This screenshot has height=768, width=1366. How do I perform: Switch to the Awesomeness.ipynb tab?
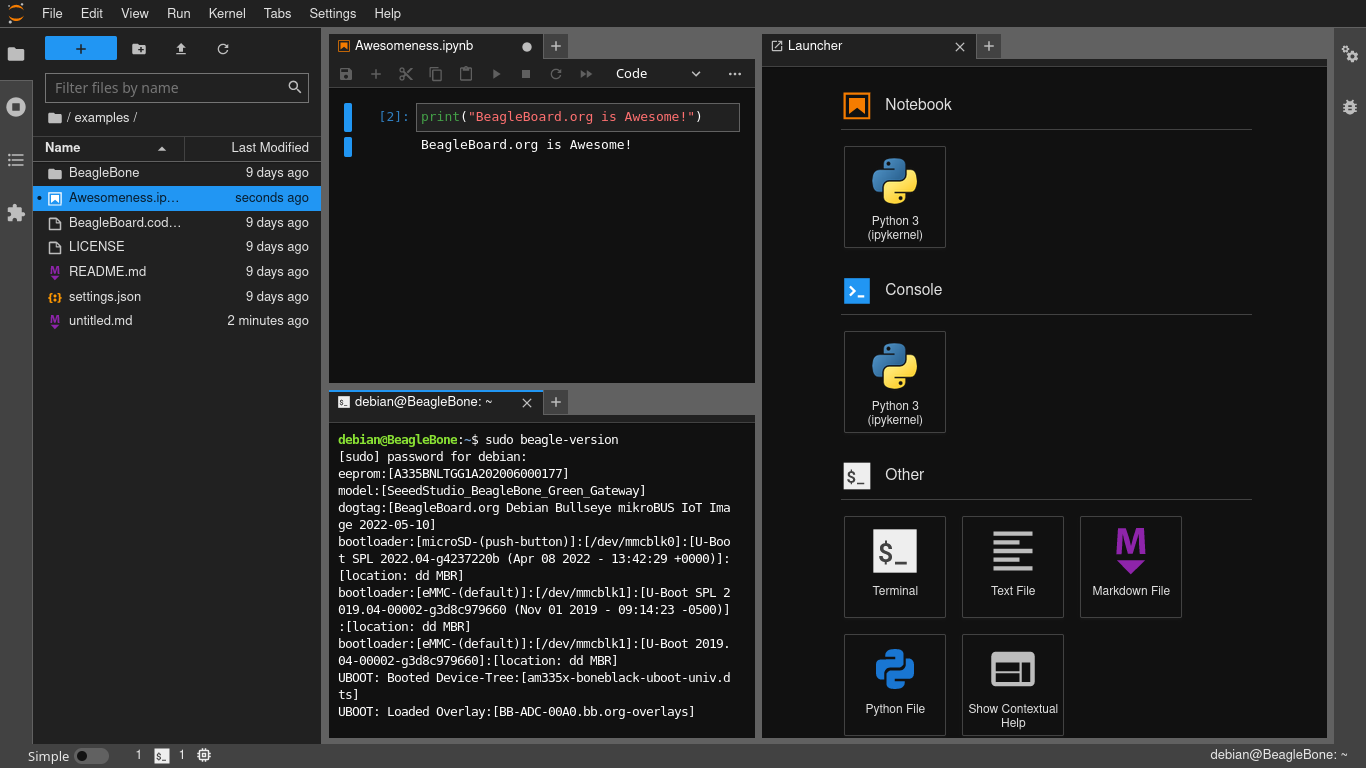(x=436, y=46)
